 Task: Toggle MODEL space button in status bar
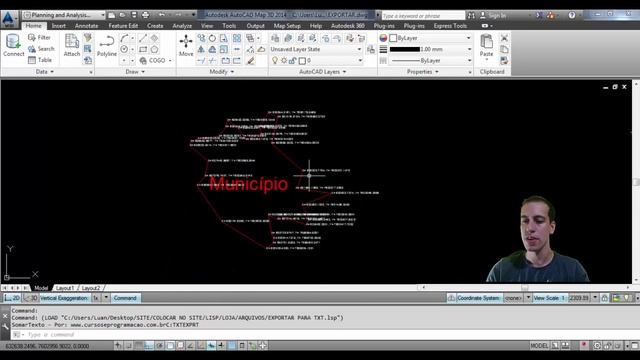coord(539,346)
